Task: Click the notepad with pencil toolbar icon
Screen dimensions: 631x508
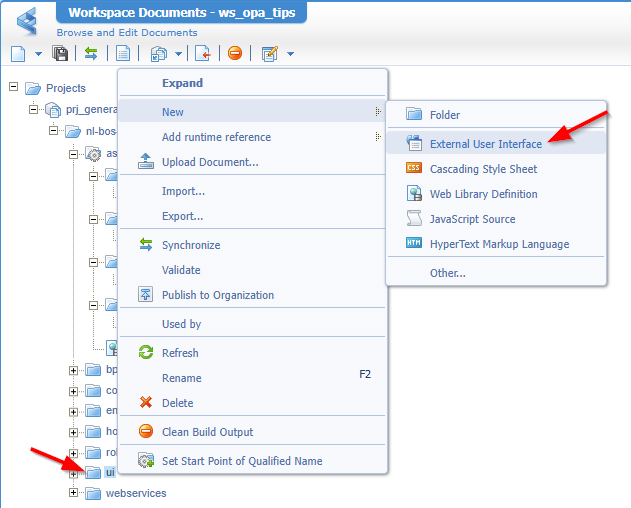Action: (269, 53)
